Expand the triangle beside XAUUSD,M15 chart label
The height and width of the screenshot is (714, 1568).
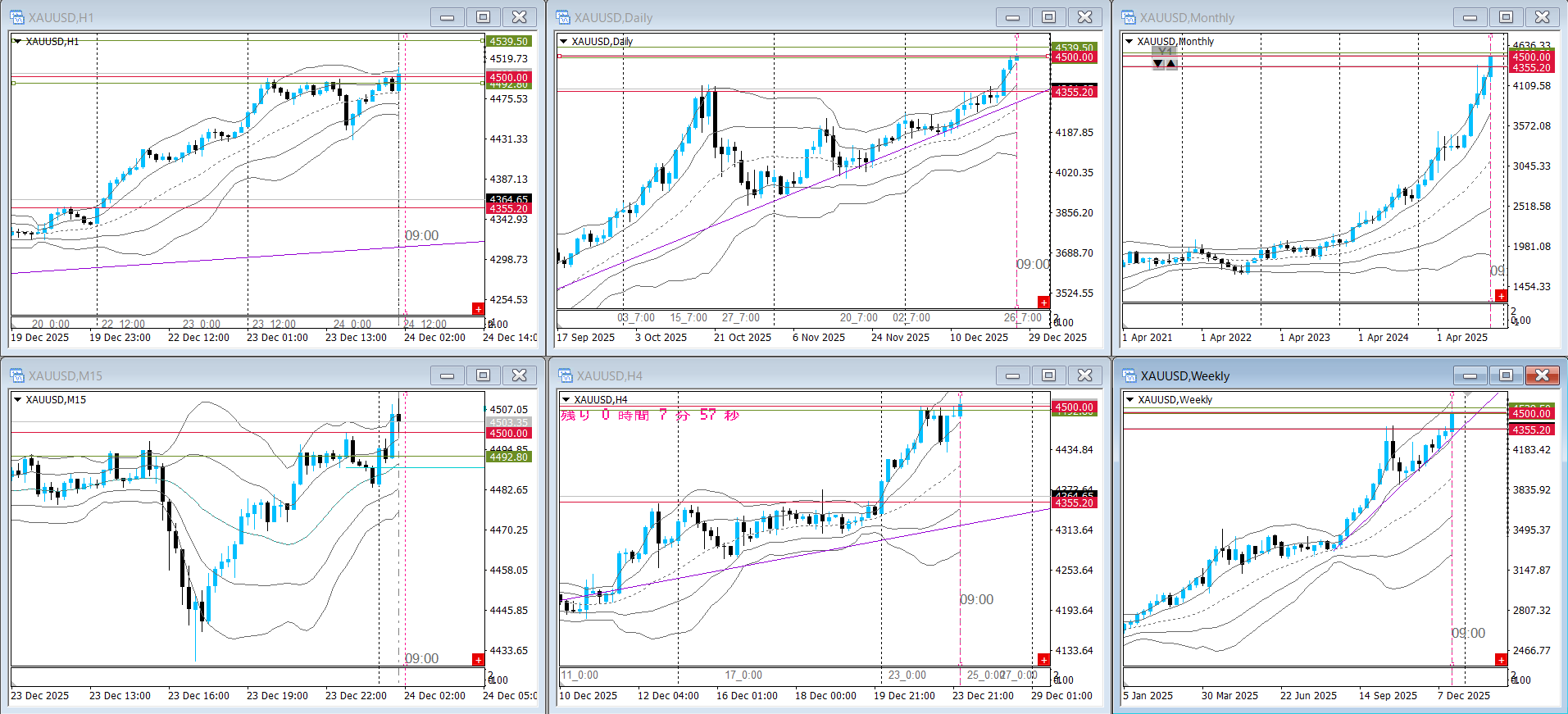point(17,399)
